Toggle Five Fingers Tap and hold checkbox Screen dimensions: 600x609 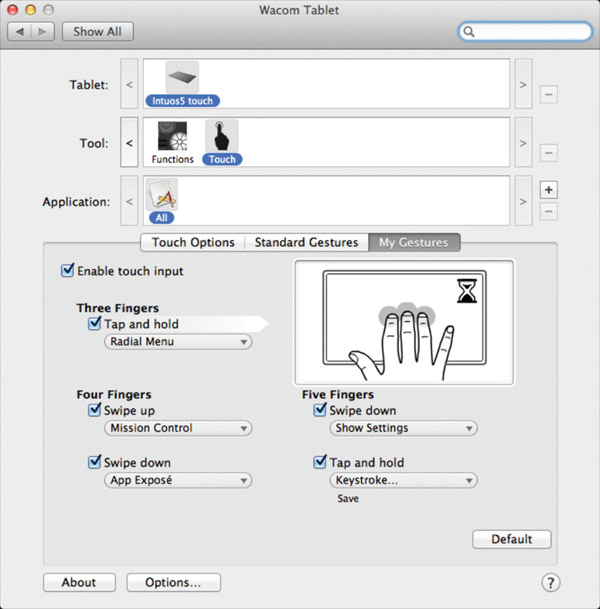(320, 462)
